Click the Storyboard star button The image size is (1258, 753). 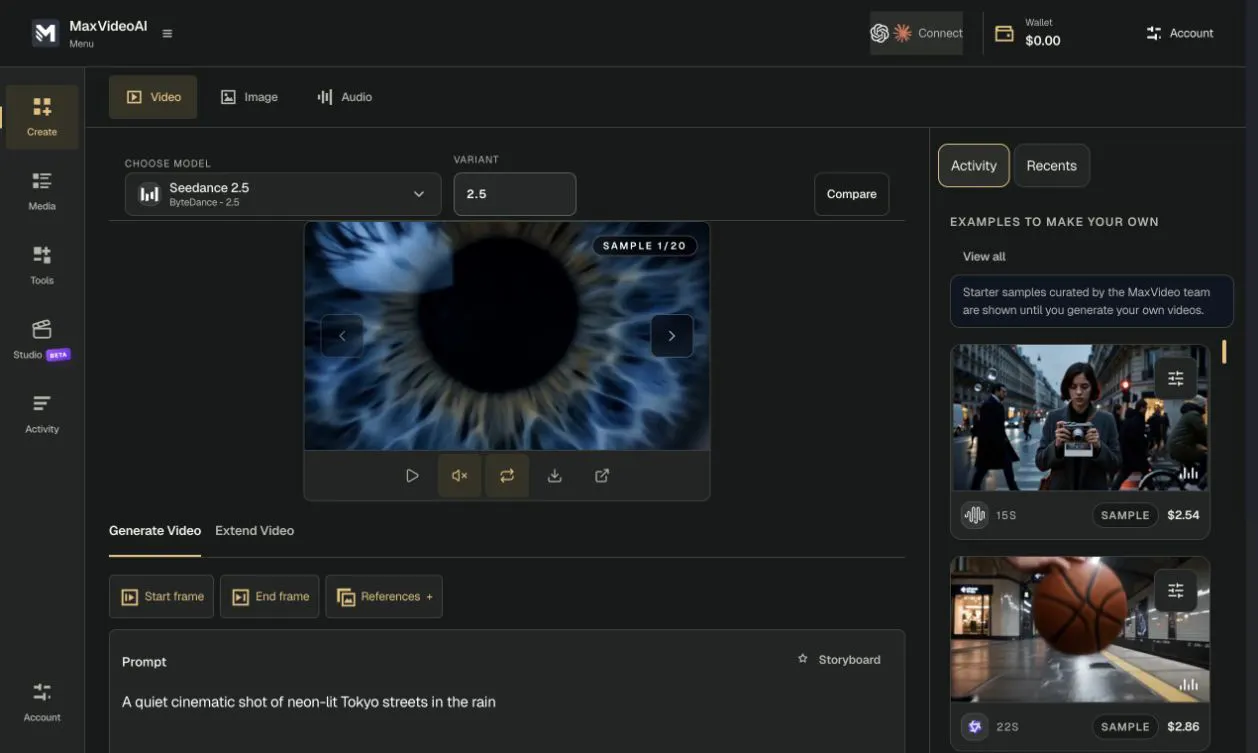pos(838,659)
